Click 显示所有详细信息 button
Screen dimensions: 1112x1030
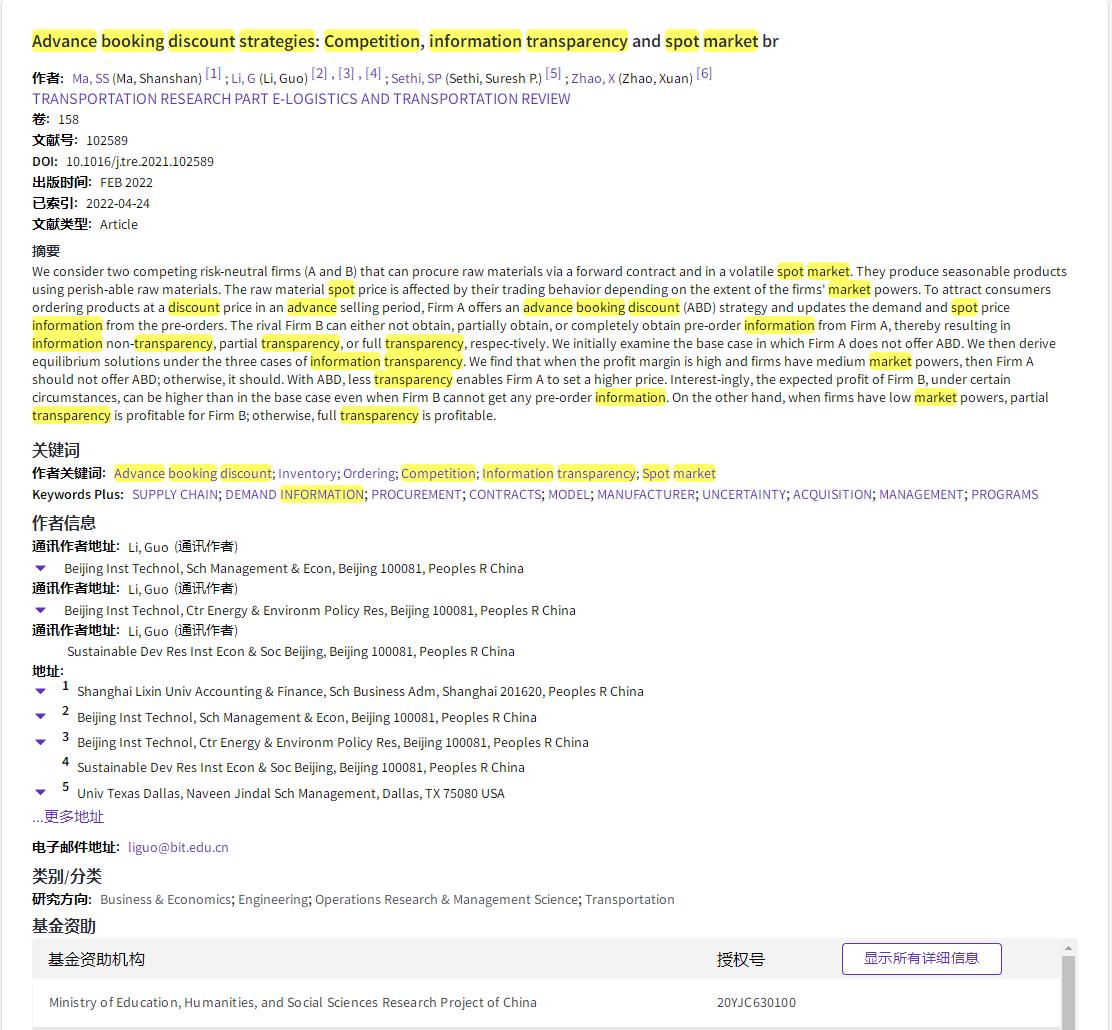[x=921, y=958]
